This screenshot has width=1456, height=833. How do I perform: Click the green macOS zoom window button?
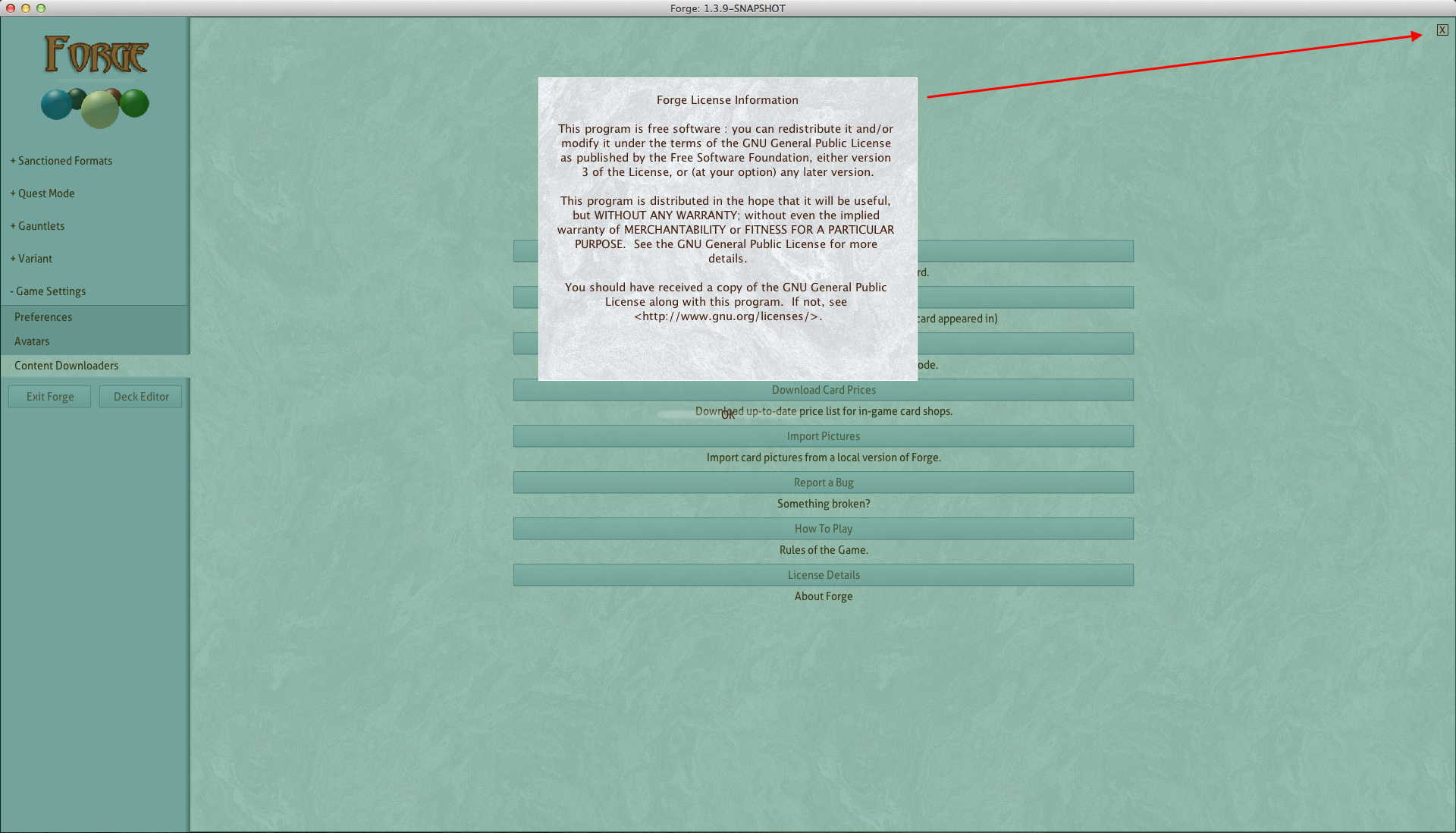(41, 8)
